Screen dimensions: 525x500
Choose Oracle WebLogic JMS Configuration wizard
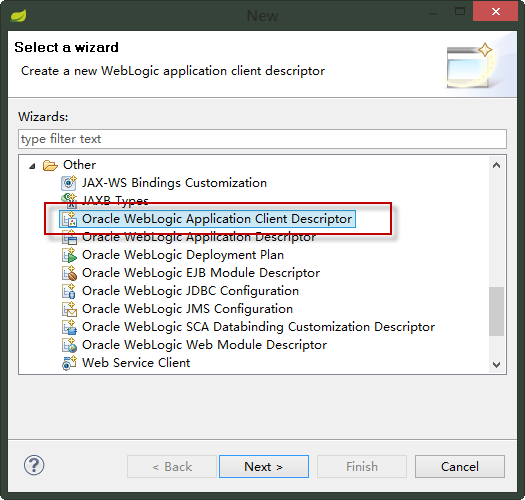click(187, 309)
